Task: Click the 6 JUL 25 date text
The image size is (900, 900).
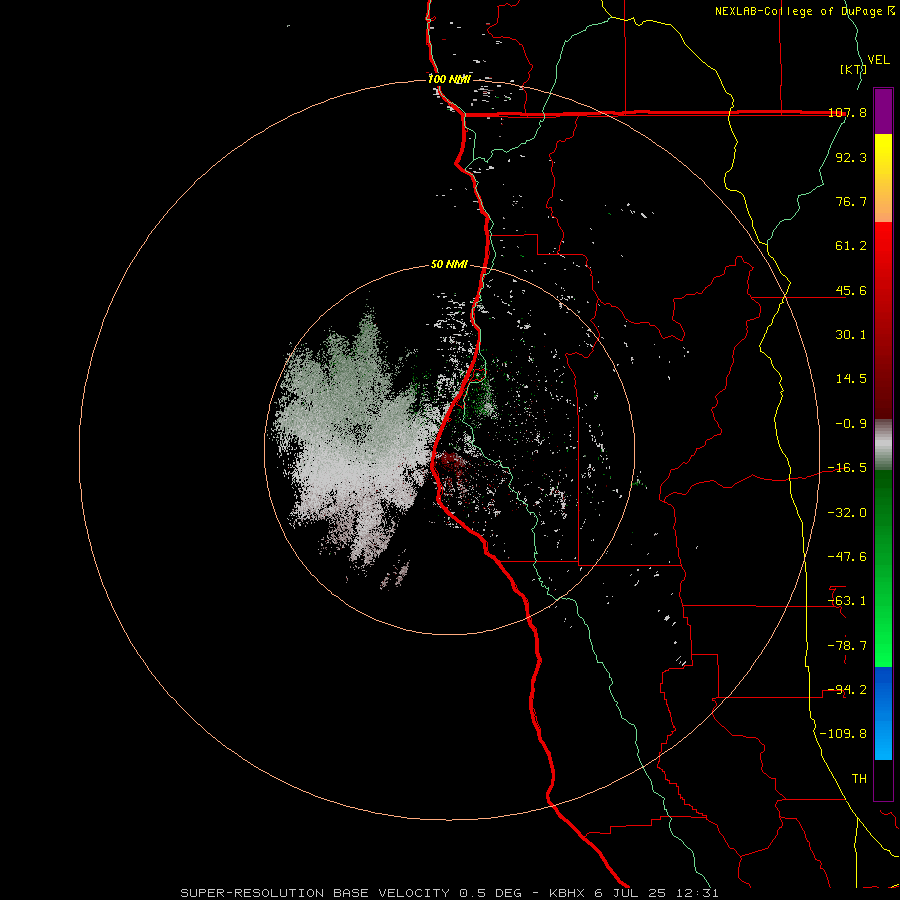Action: pyautogui.click(x=631, y=893)
